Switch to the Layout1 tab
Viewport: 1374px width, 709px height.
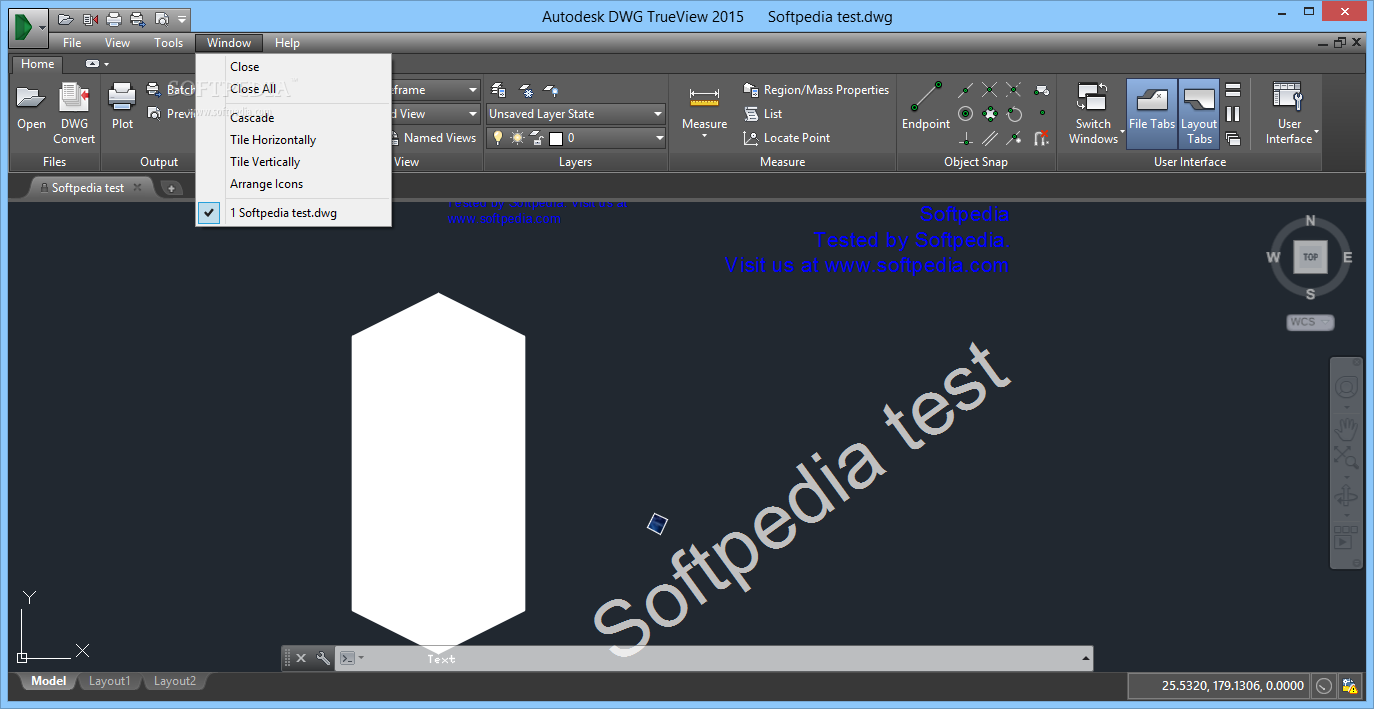[110, 682]
